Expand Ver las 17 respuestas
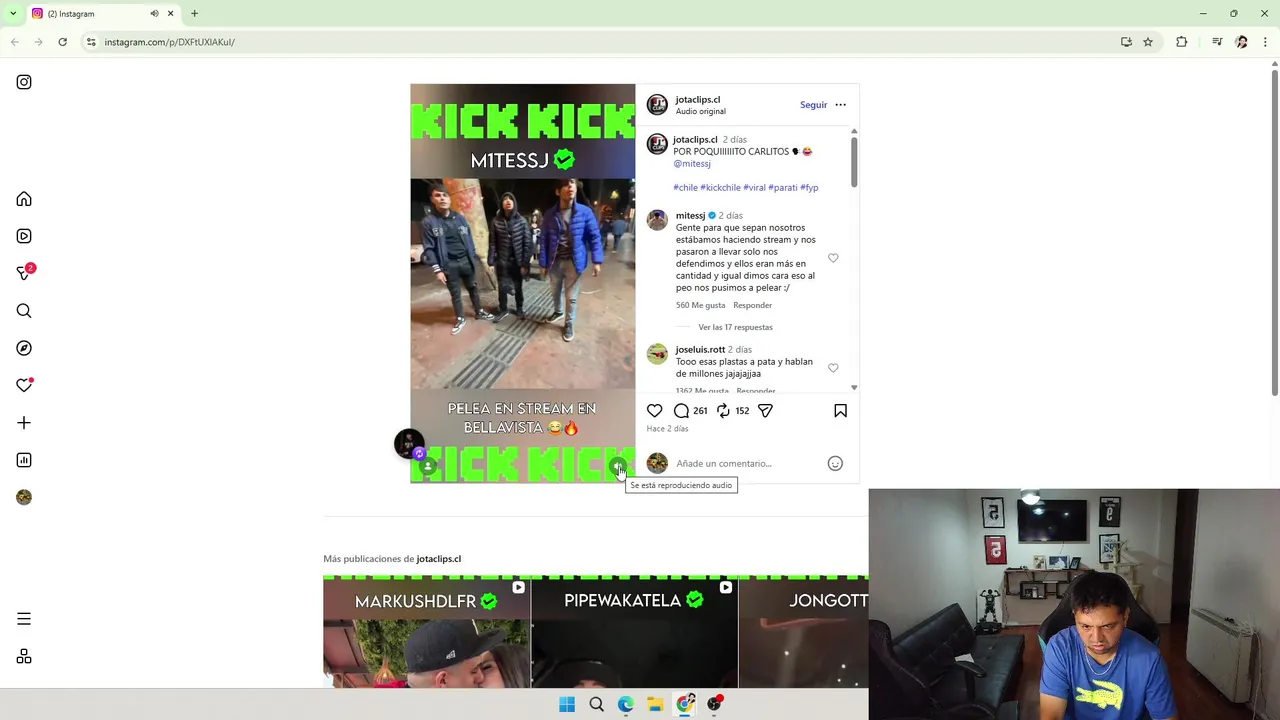The width and height of the screenshot is (1280, 720). (x=735, y=327)
